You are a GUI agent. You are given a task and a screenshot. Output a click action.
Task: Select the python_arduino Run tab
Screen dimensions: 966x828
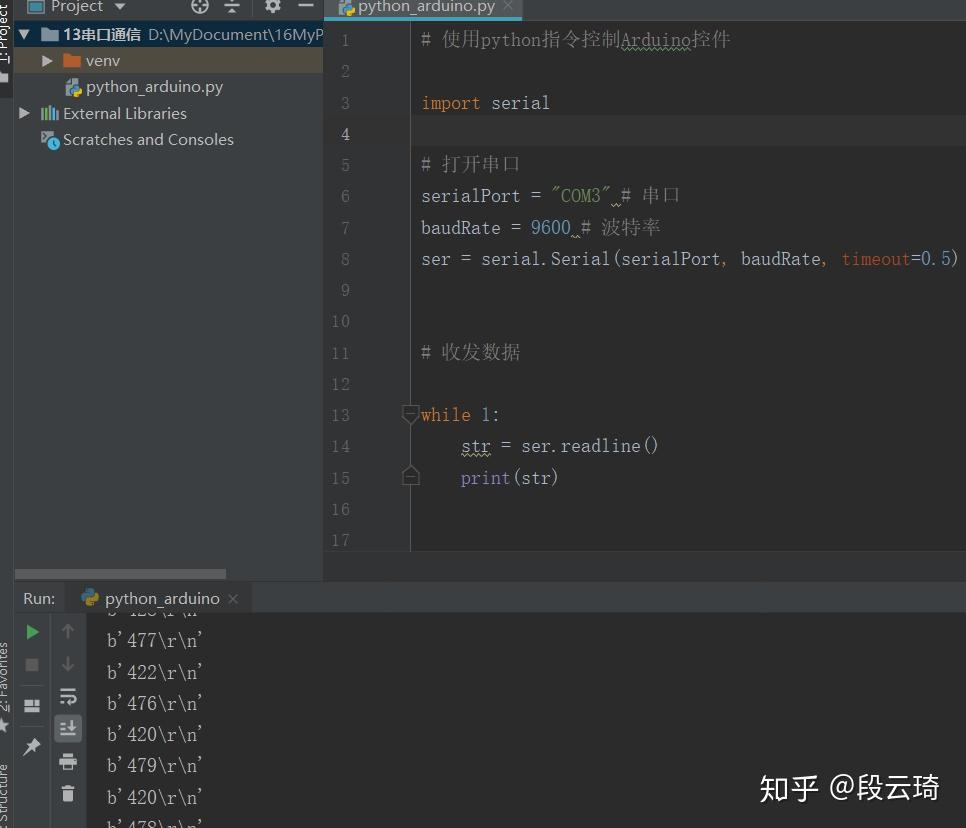tap(160, 598)
